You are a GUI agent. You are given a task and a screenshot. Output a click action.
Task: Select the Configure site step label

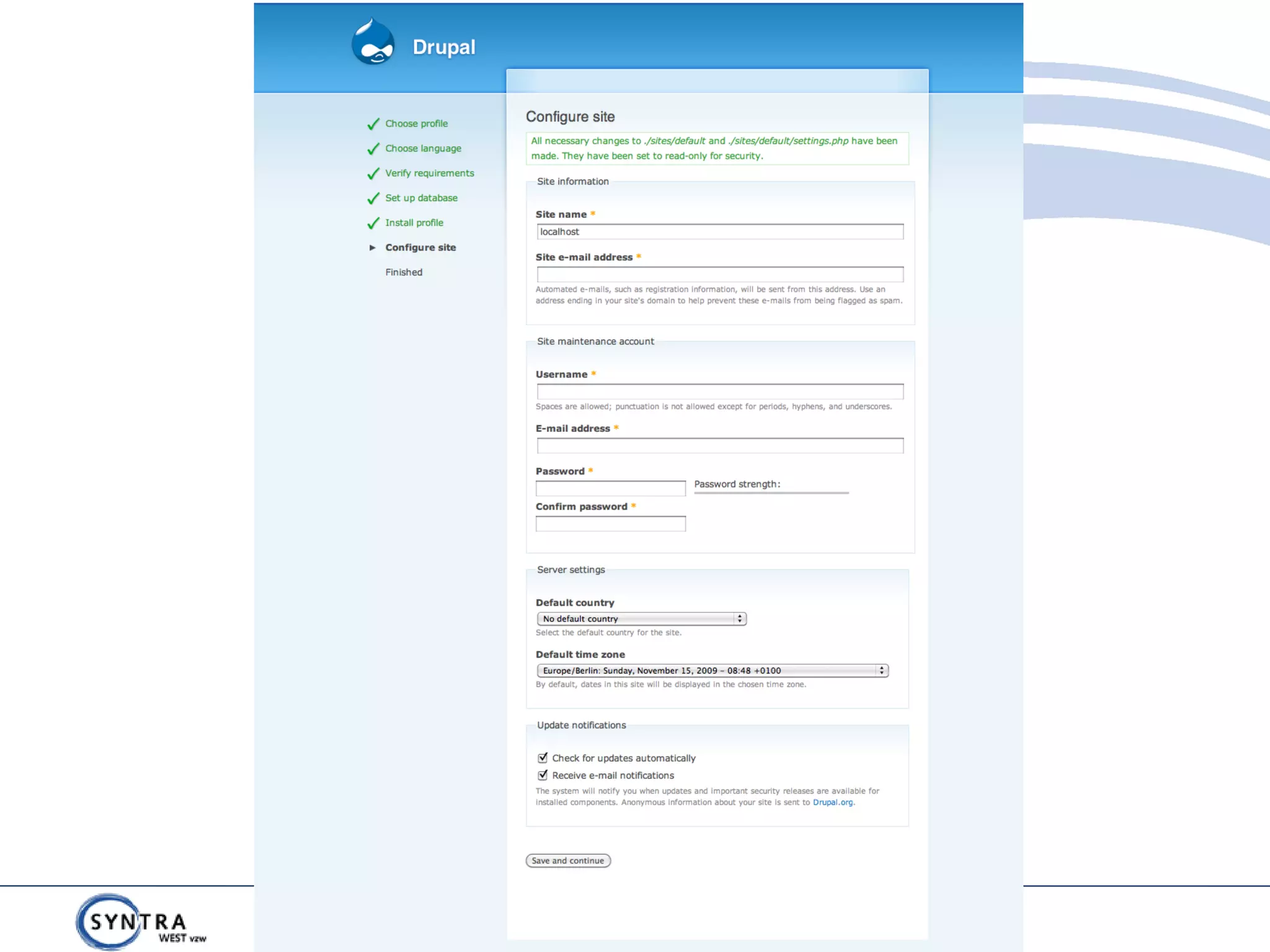pyautogui.click(x=420, y=247)
